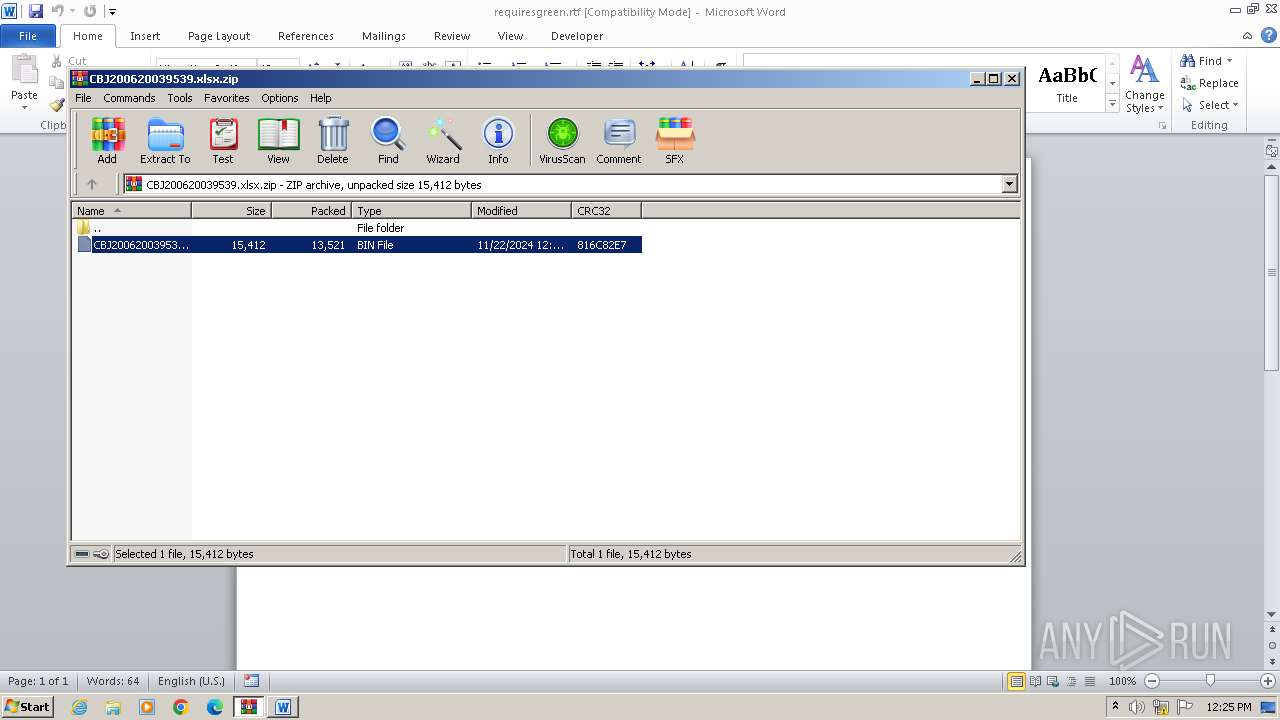Show hidden tray icons arrow

point(1116,707)
